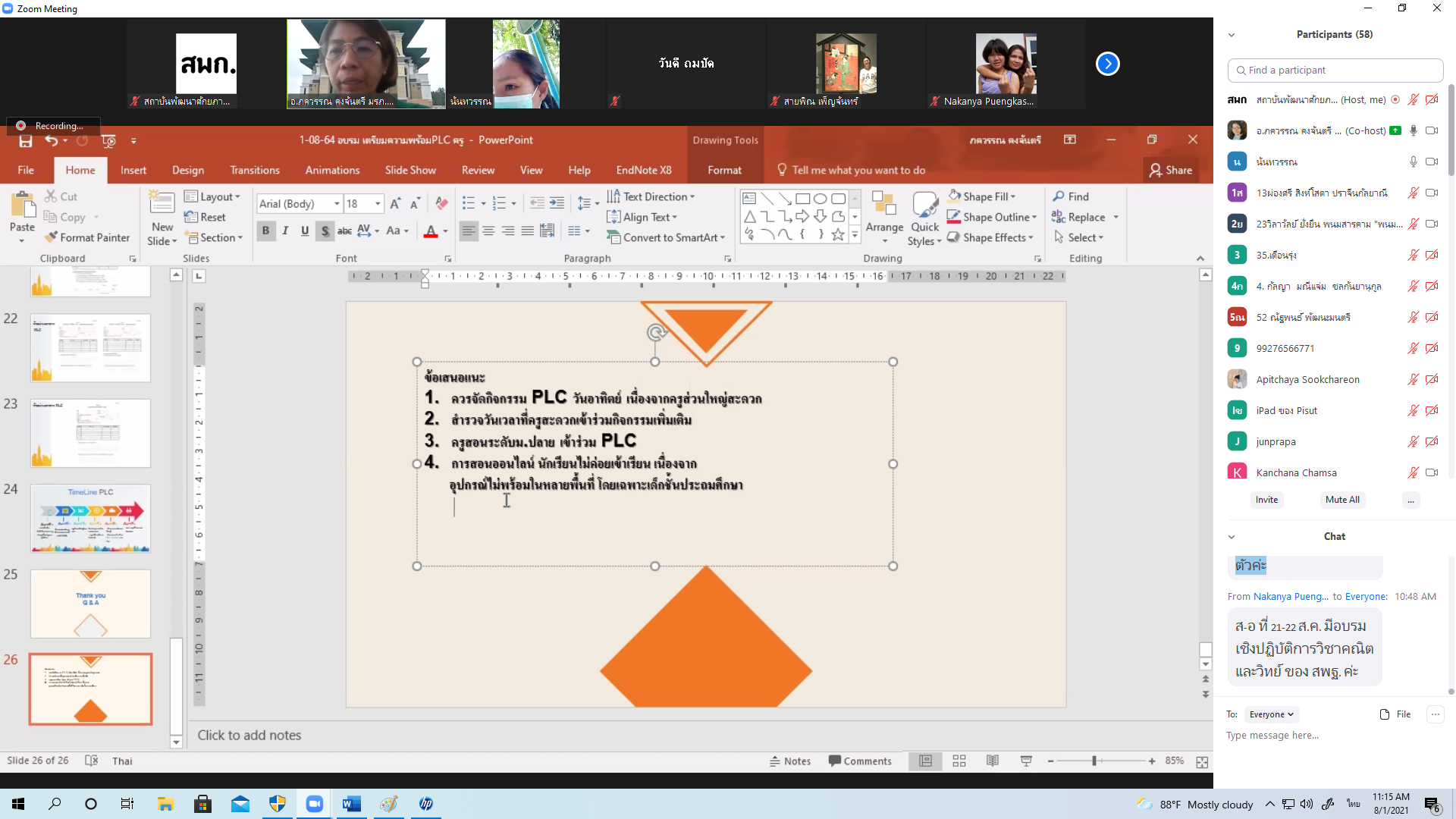The width and height of the screenshot is (1456, 819).
Task: Click the Notes button in status bar
Action: coord(790,761)
